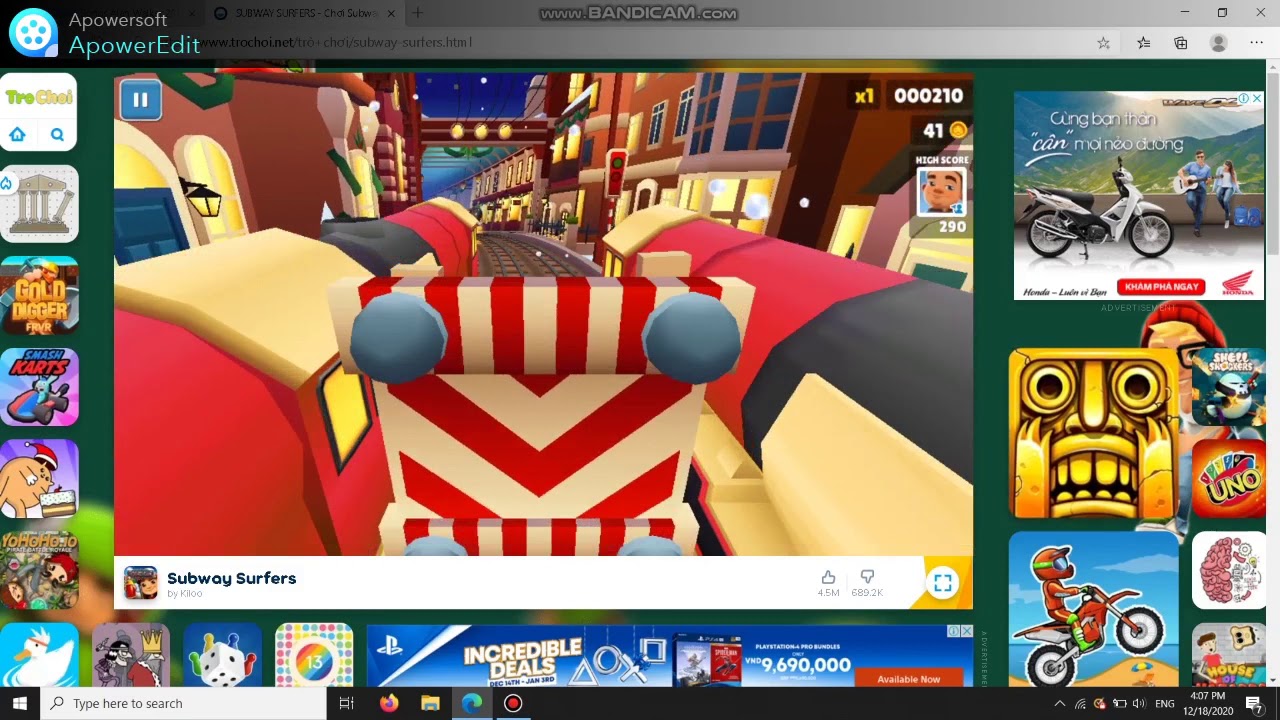The image size is (1280, 720).
Task: Enter fullscreen mode for the game
Action: tap(942, 583)
